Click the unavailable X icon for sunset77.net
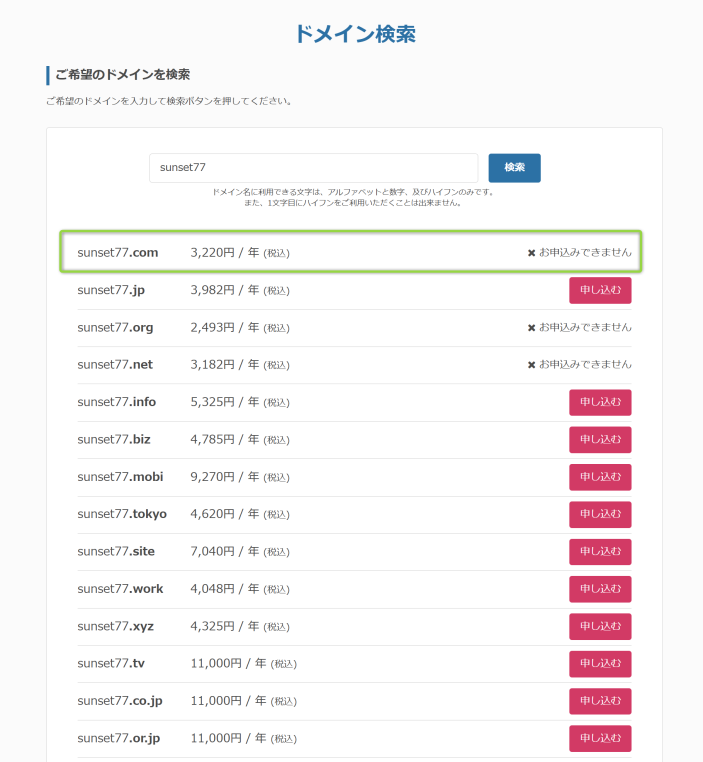703x762 pixels. tap(532, 365)
